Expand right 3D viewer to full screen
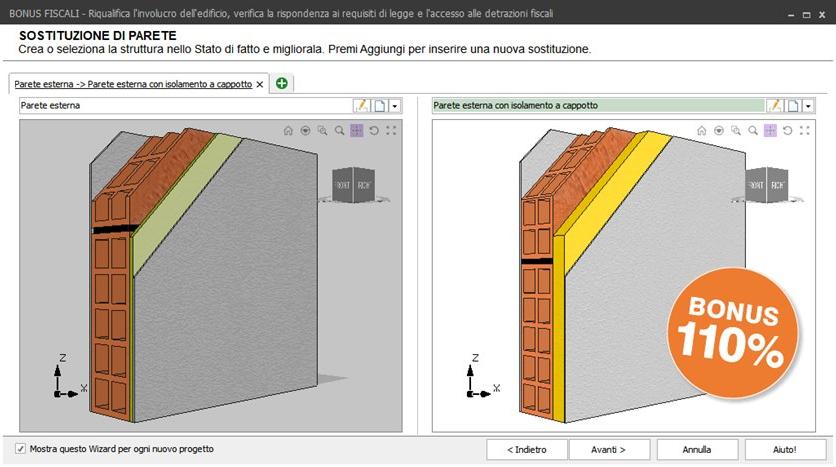The image size is (836, 467). pyautogui.click(x=804, y=130)
